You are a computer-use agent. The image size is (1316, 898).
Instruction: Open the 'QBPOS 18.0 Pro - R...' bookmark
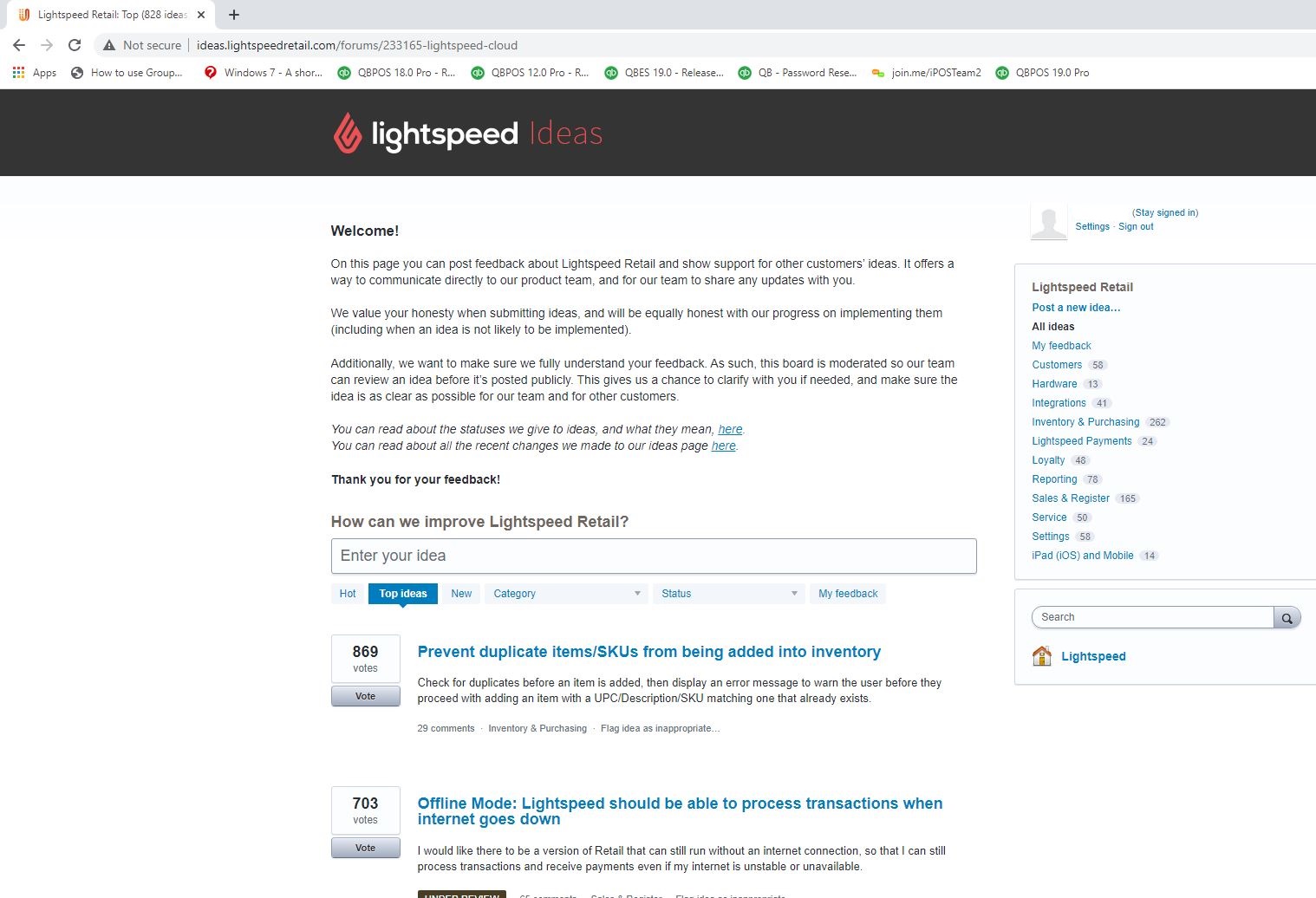tap(396, 73)
